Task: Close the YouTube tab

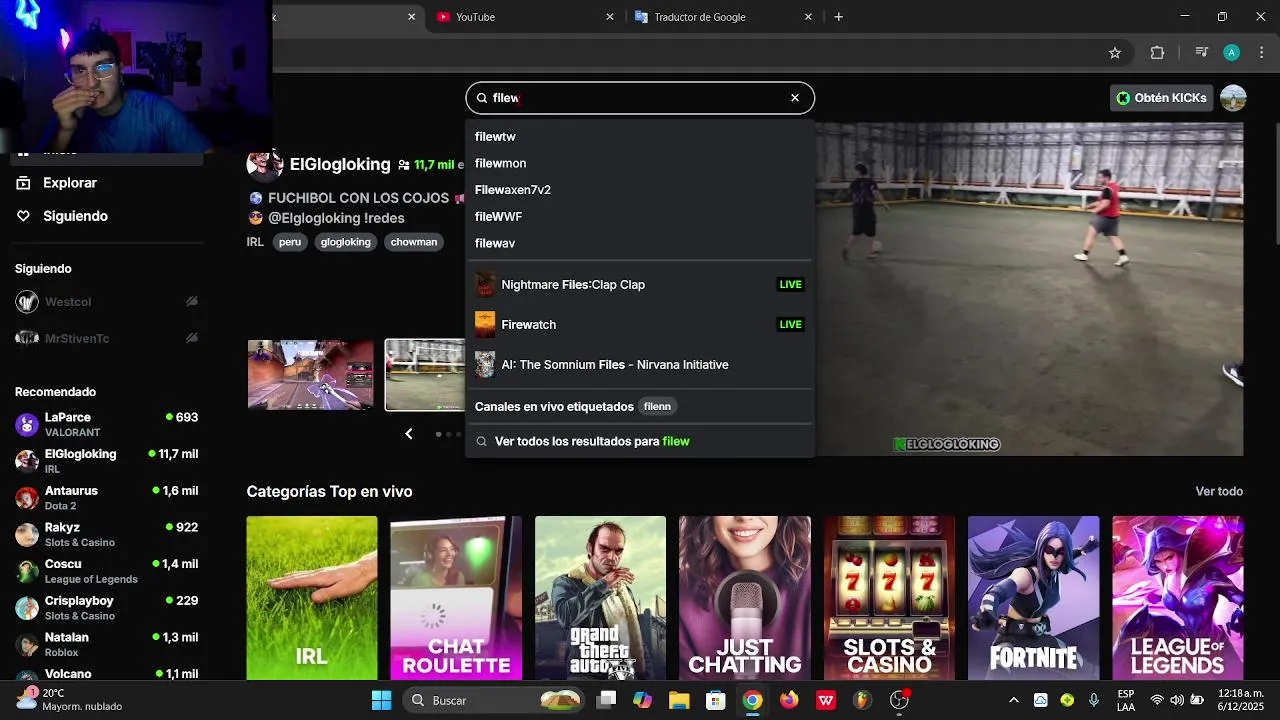Action: pos(610,17)
